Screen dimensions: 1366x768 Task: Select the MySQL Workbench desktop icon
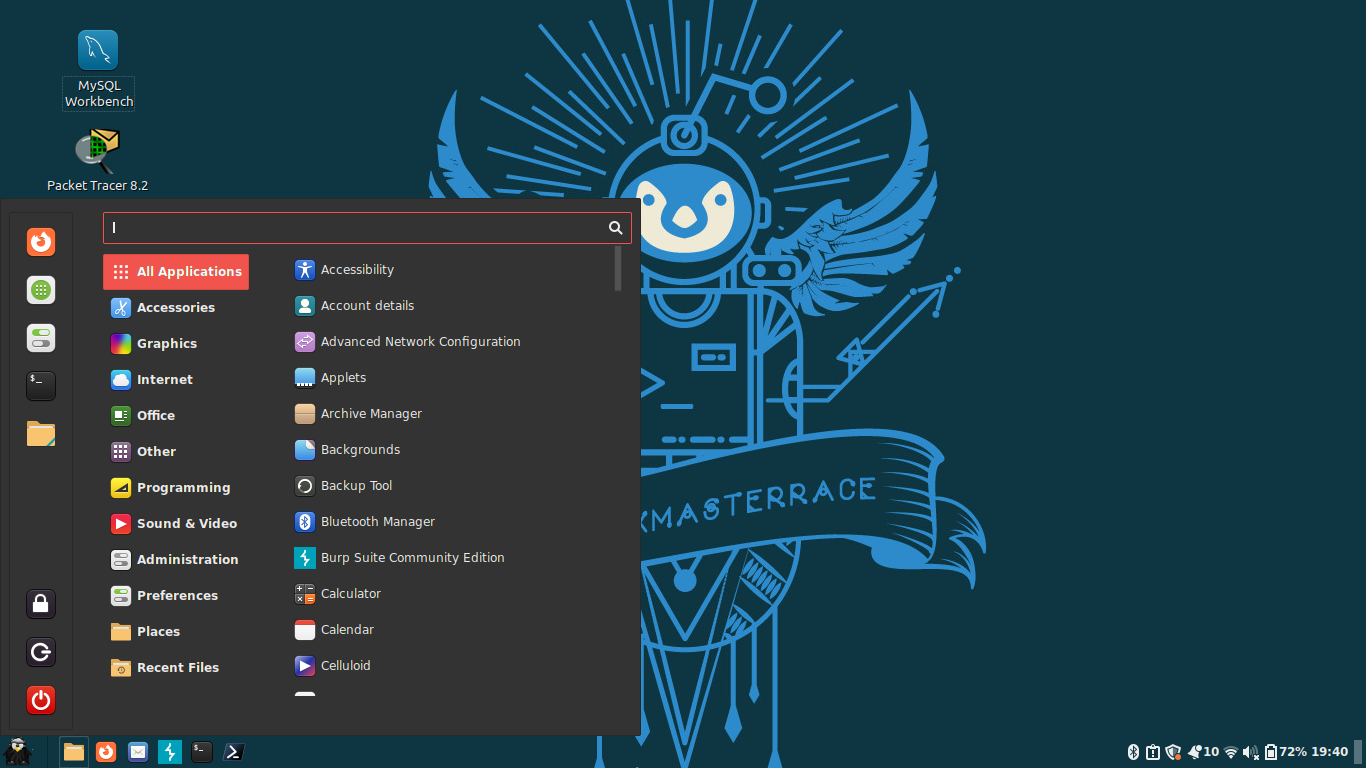pyautogui.click(x=98, y=69)
